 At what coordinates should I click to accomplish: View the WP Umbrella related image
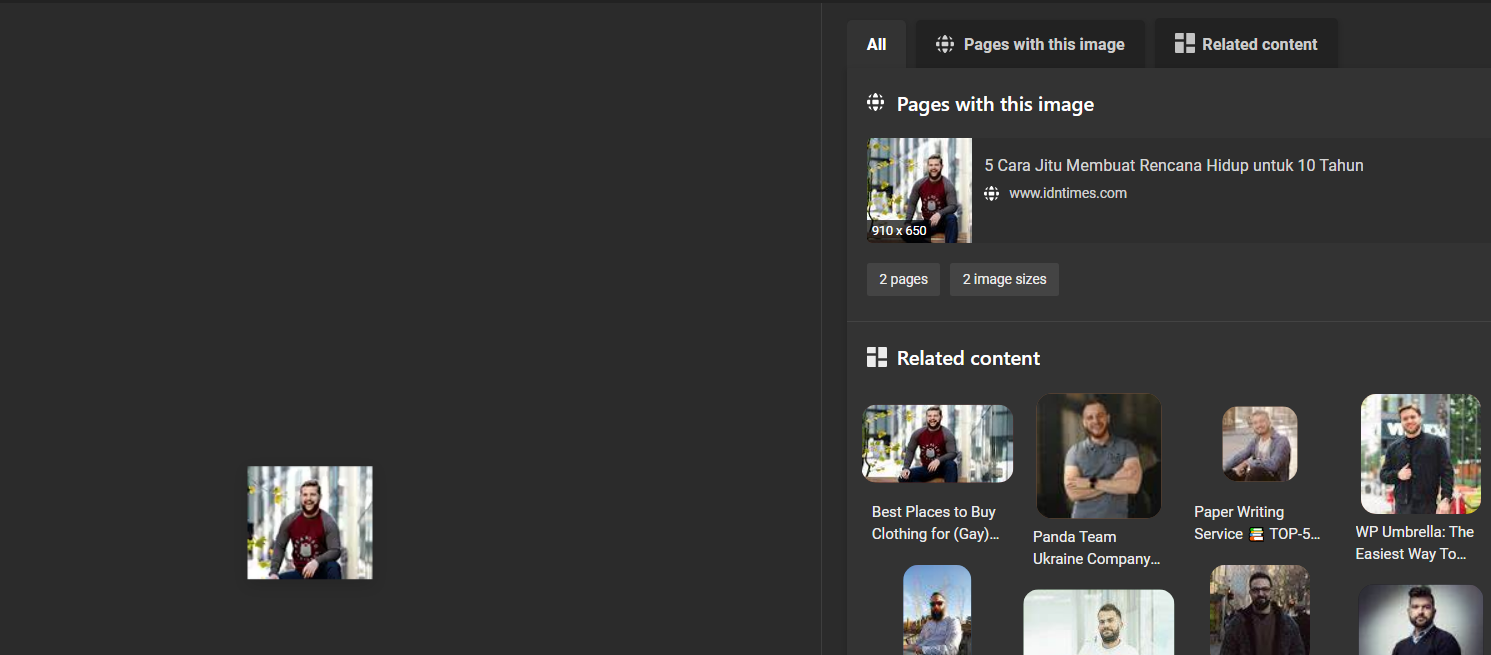pyautogui.click(x=1420, y=453)
